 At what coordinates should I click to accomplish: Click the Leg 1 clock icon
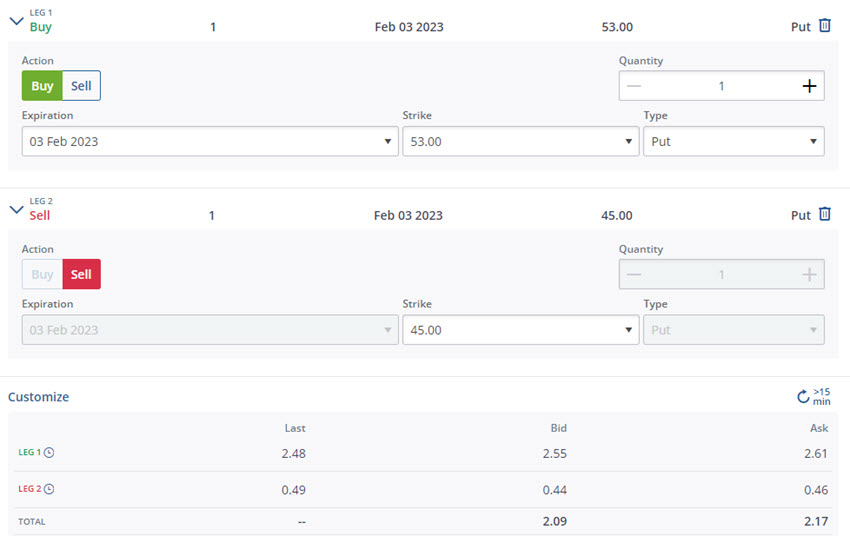(49, 453)
